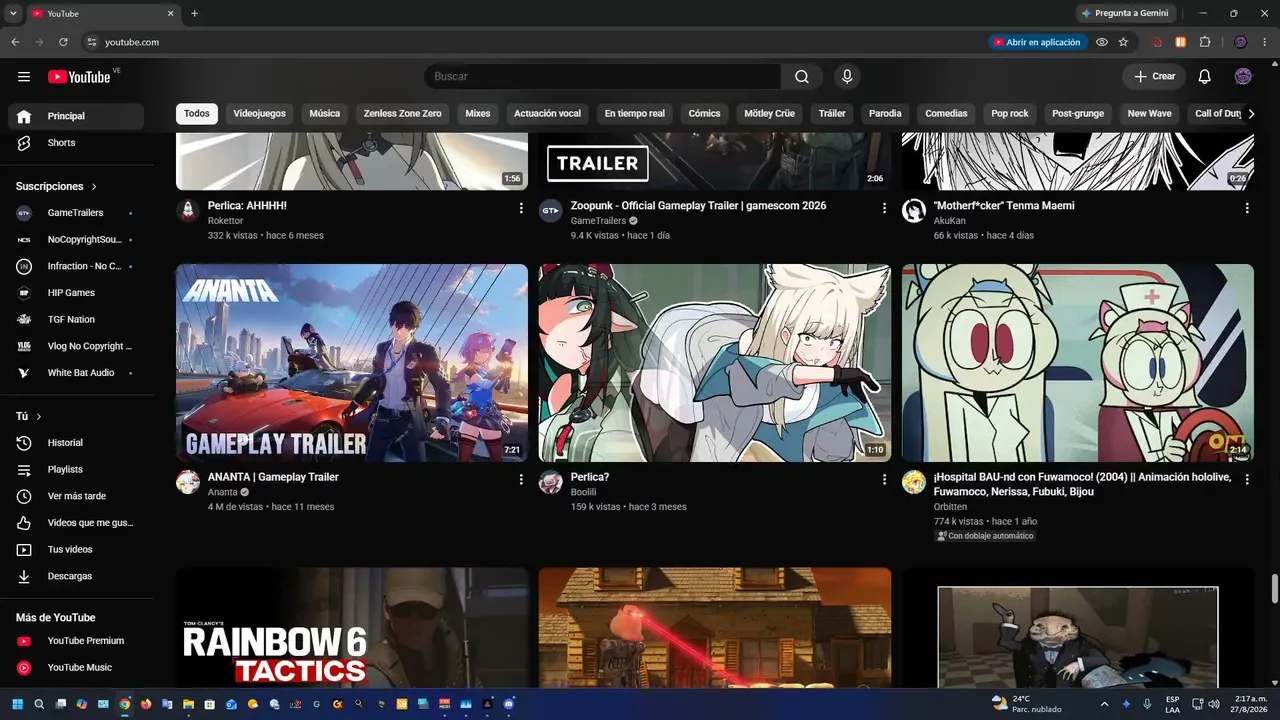Open the taskbar weather widget
Screen dimensions: 1280x720
(x=1026, y=704)
